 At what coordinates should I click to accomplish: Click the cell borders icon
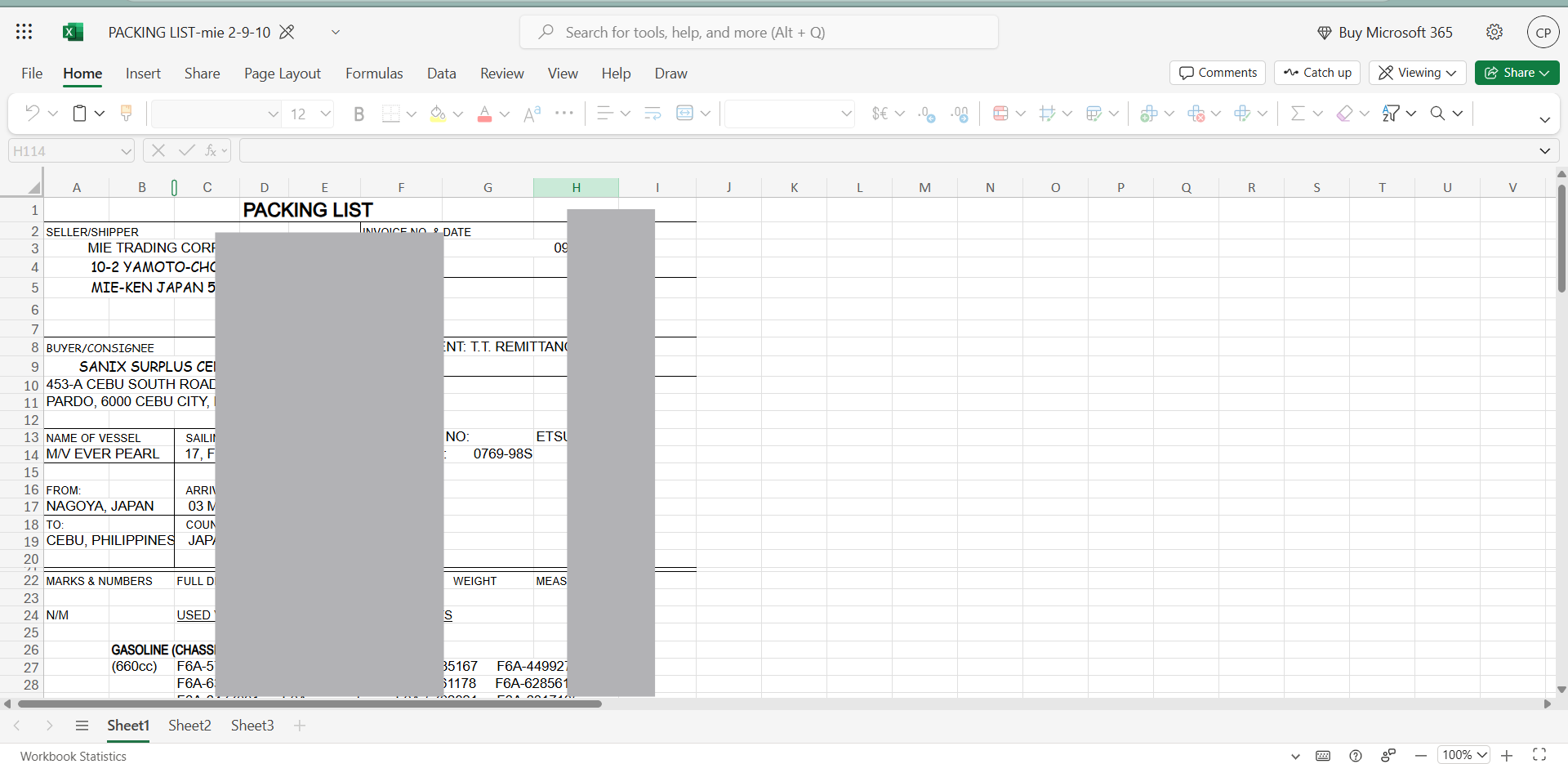391,114
